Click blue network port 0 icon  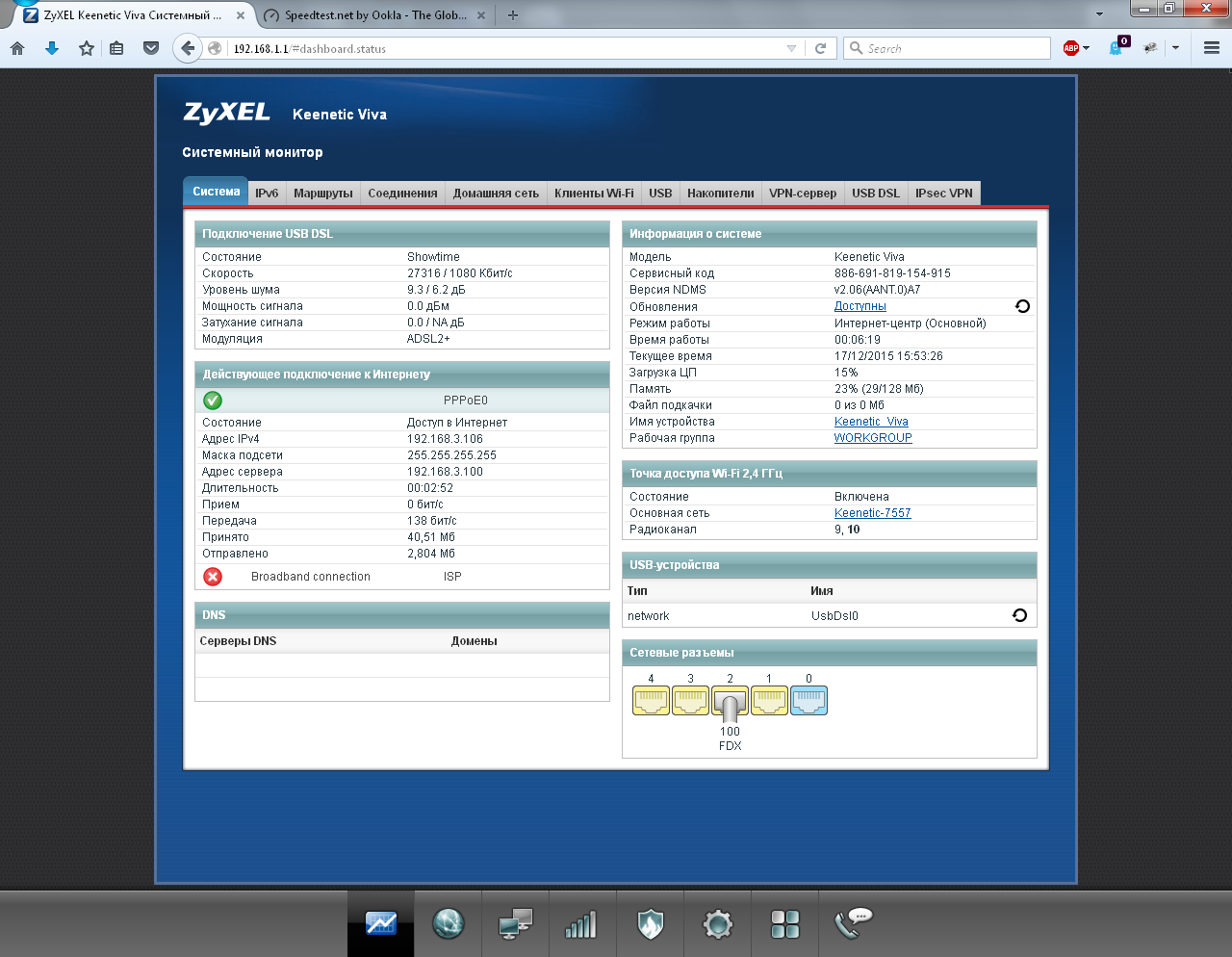click(x=808, y=701)
